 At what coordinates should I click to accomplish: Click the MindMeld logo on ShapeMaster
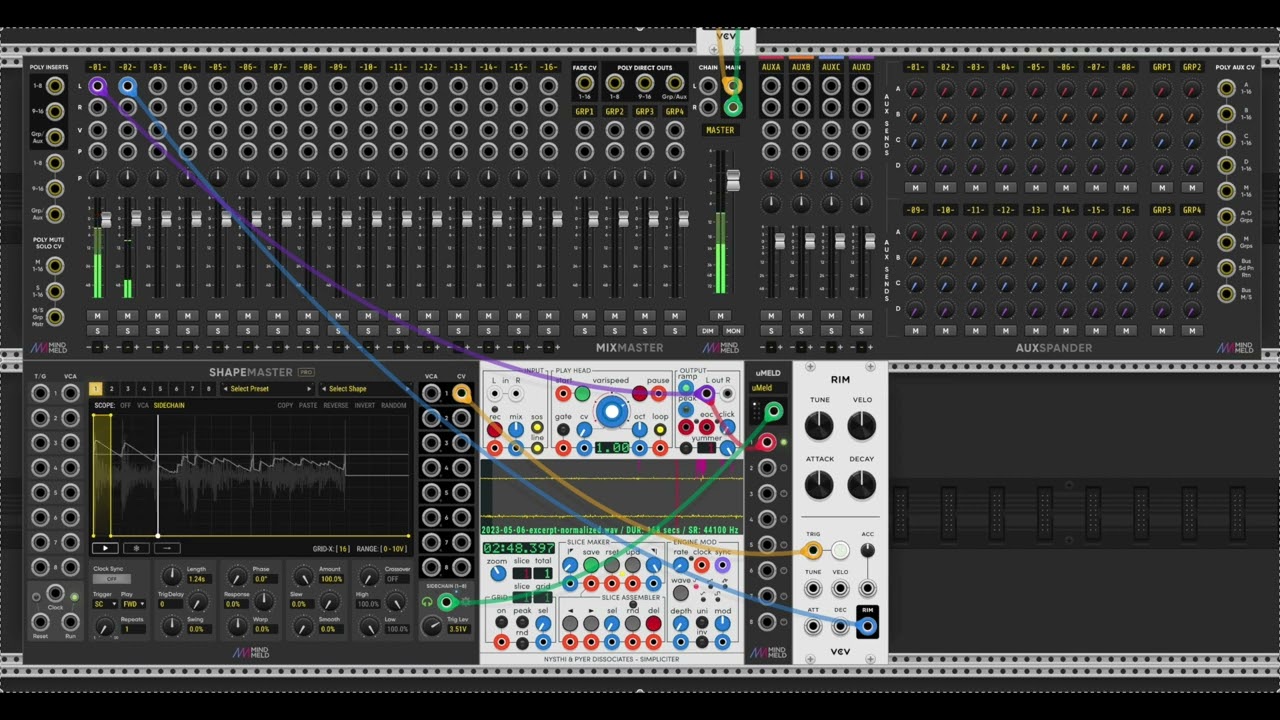pyautogui.click(x=251, y=653)
